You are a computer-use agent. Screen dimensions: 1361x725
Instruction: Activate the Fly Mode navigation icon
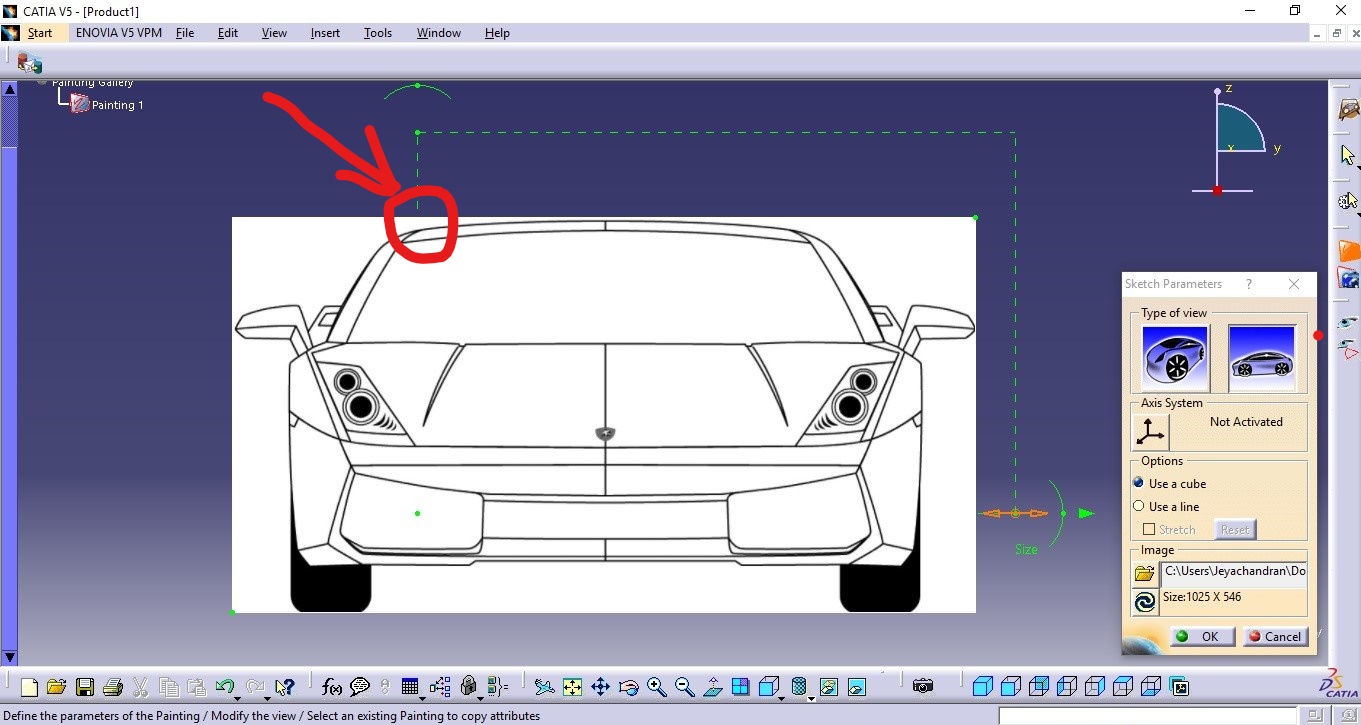545,687
